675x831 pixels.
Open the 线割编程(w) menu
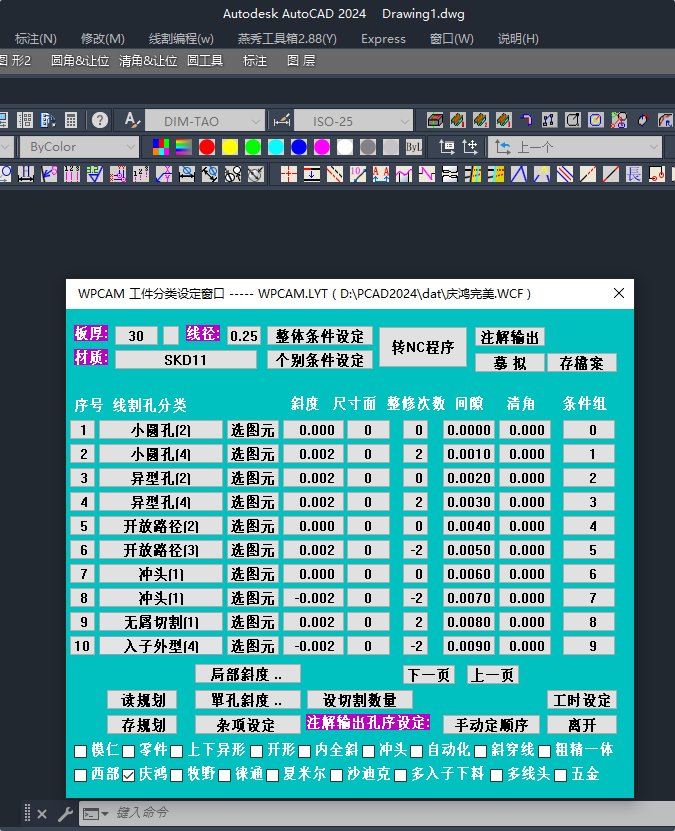[x=181, y=39]
